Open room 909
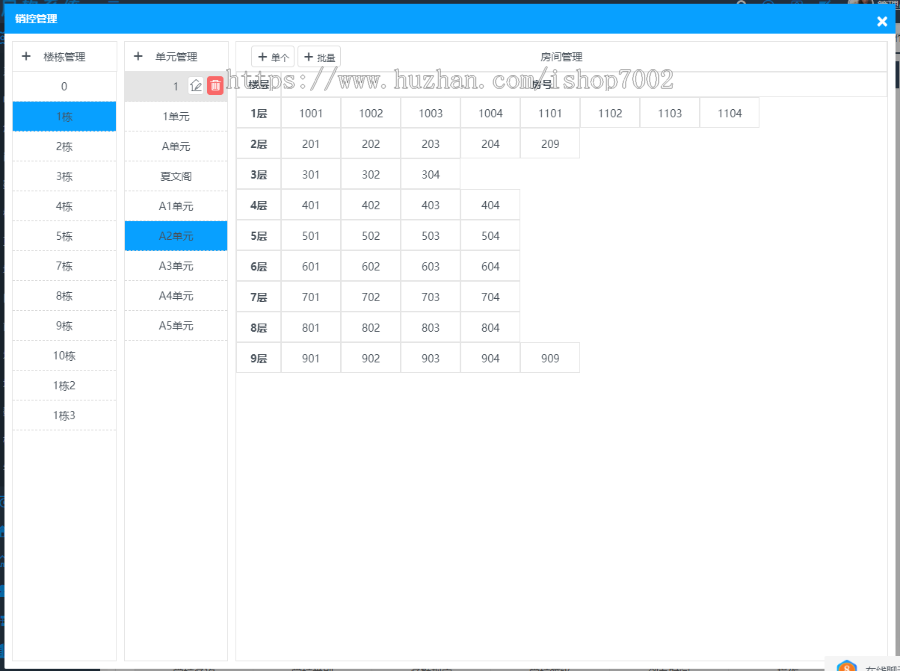 550,358
